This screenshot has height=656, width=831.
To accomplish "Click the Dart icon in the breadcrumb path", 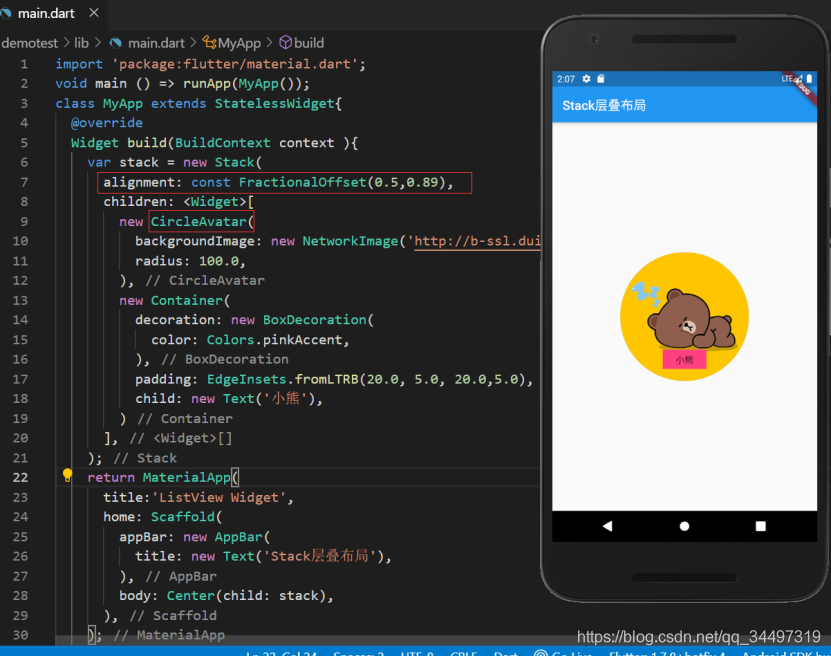I will tap(116, 43).
